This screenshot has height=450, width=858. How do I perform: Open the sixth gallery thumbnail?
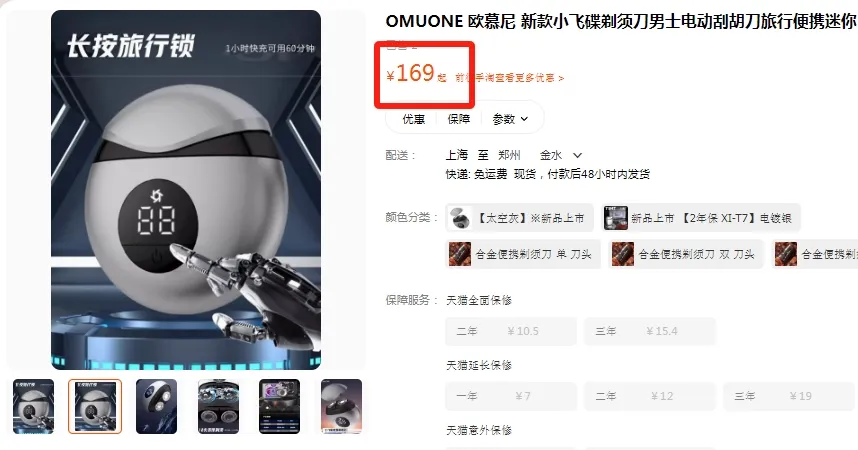[x=341, y=406]
